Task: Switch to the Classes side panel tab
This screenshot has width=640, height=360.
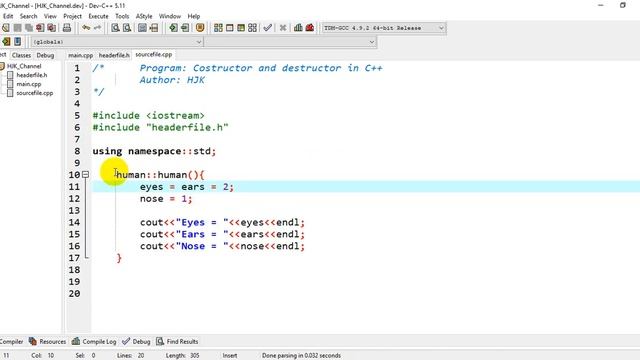Action: 21,55
